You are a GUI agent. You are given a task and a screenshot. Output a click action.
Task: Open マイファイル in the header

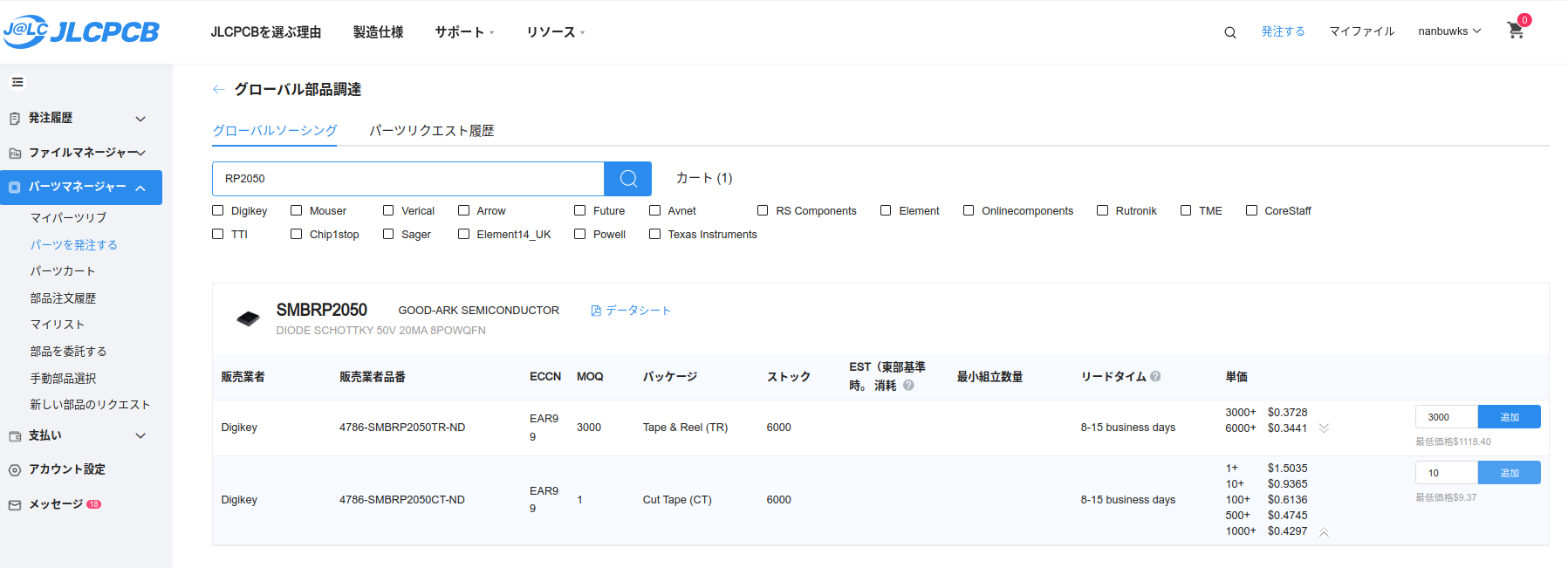[x=1362, y=31]
